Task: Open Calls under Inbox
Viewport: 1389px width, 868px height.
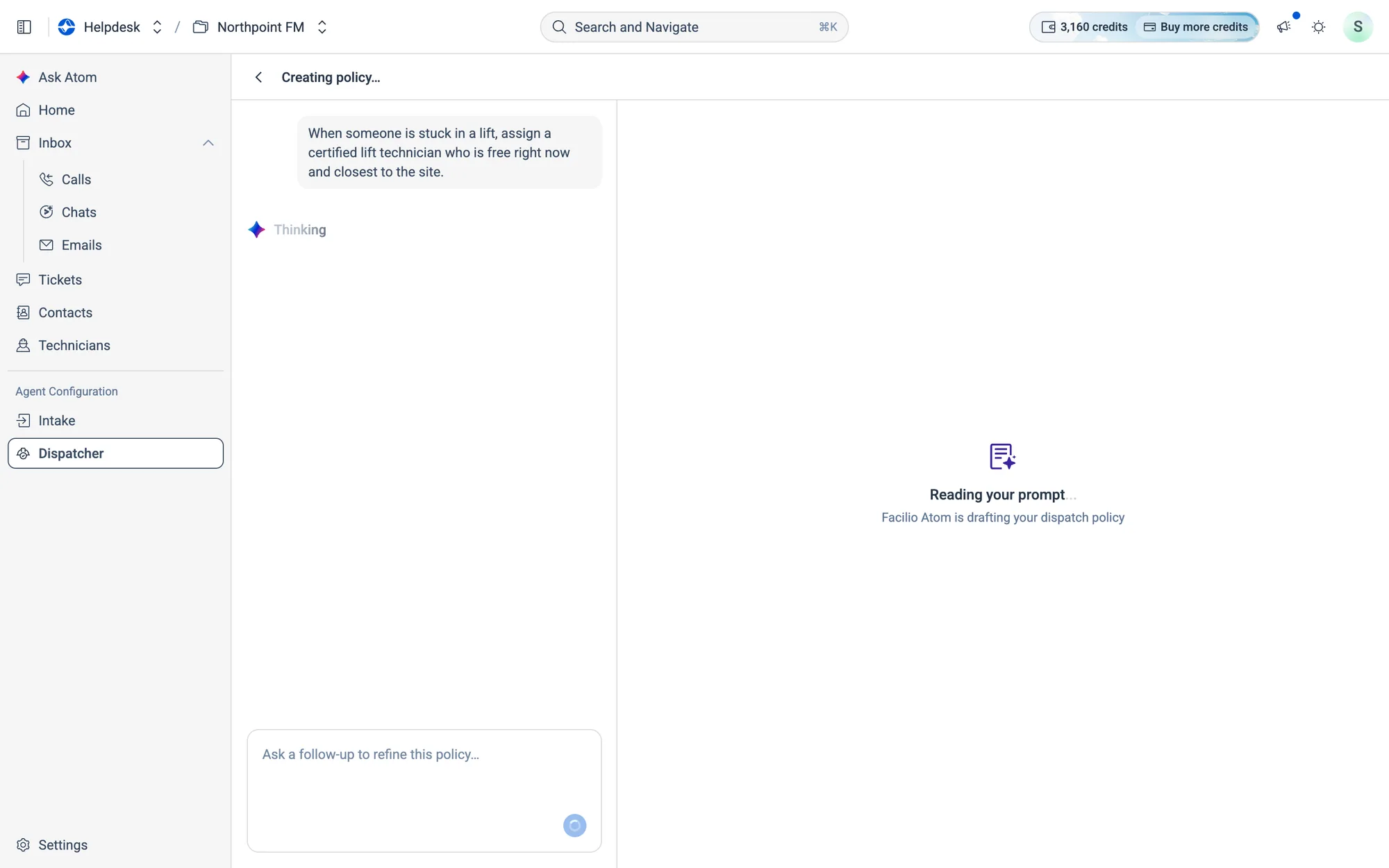Action: (x=76, y=179)
